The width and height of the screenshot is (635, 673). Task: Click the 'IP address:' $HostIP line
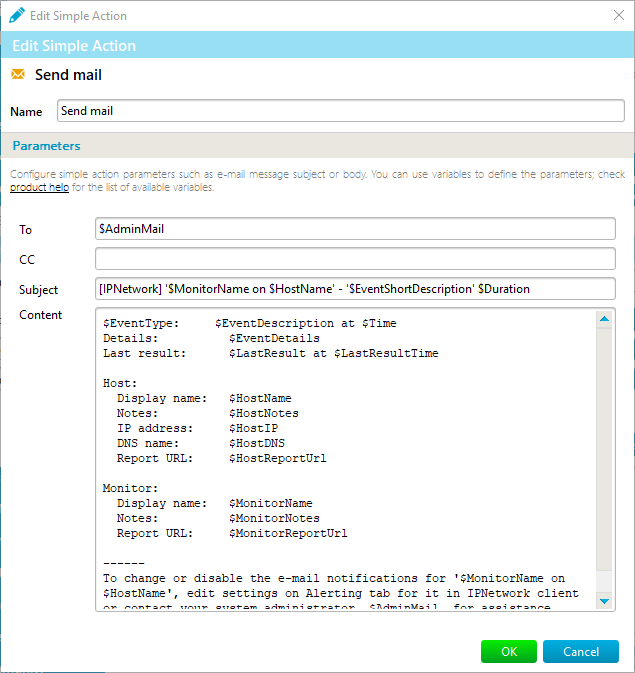(197, 428)
